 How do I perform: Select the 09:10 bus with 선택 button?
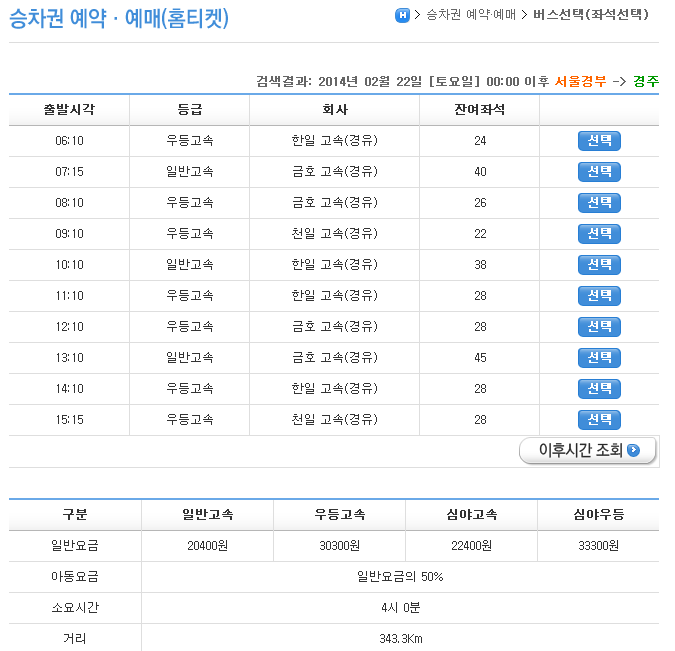pos(599,234)
